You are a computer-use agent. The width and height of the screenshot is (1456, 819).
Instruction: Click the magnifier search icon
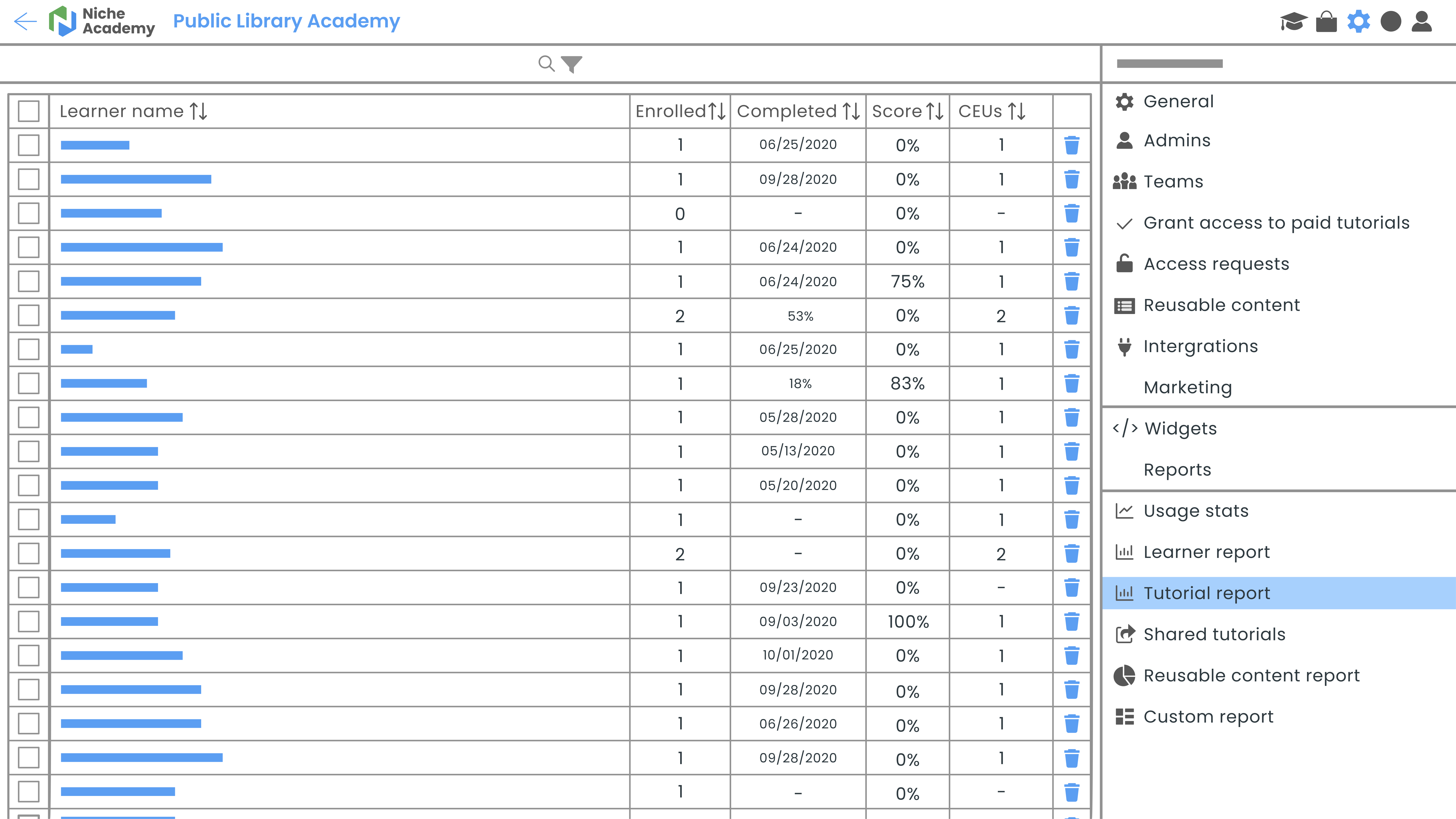546,63
